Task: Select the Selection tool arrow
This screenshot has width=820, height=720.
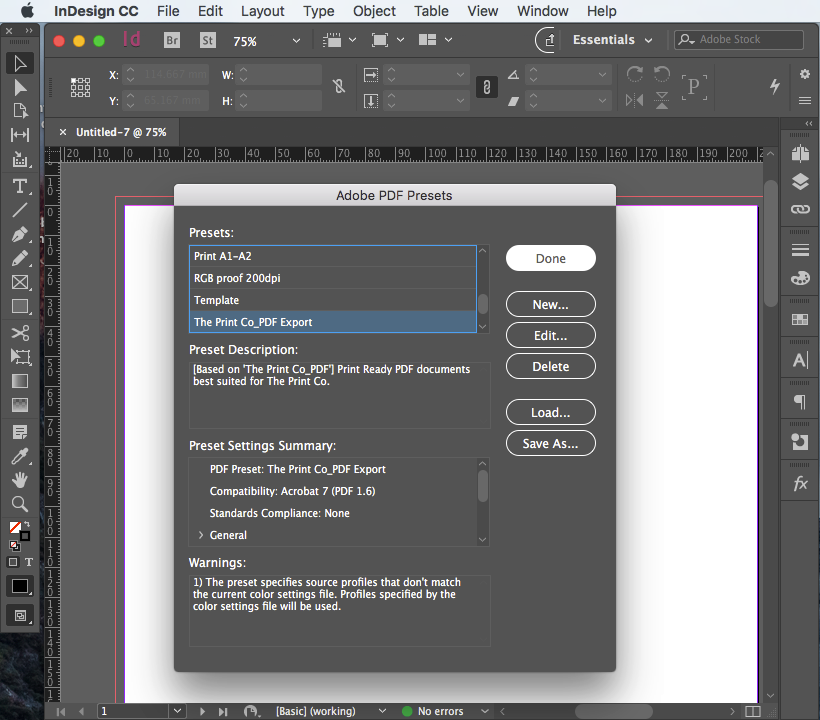Action: (x=20, y=64)
